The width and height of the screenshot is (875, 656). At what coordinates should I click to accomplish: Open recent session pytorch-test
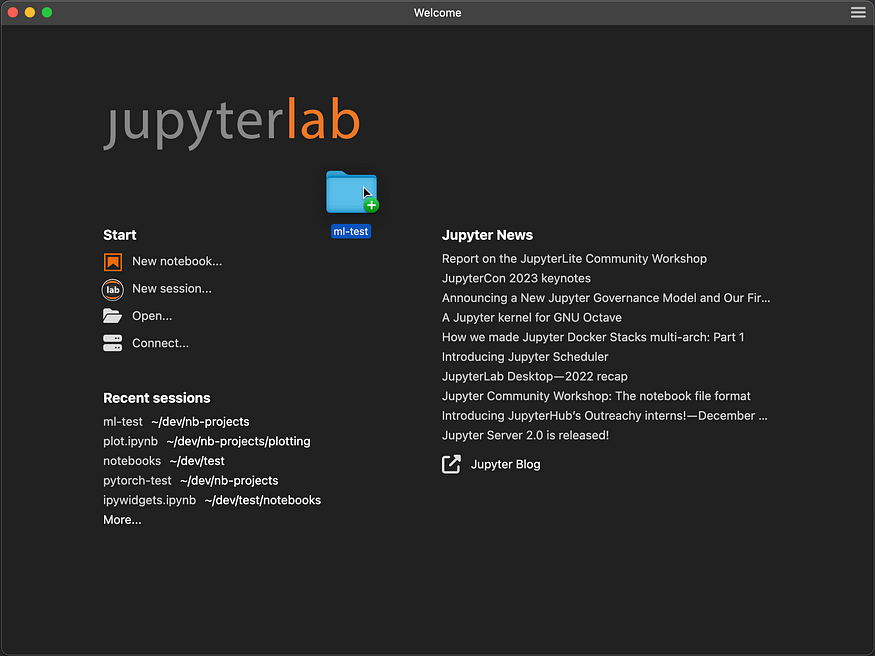point(137,480)
